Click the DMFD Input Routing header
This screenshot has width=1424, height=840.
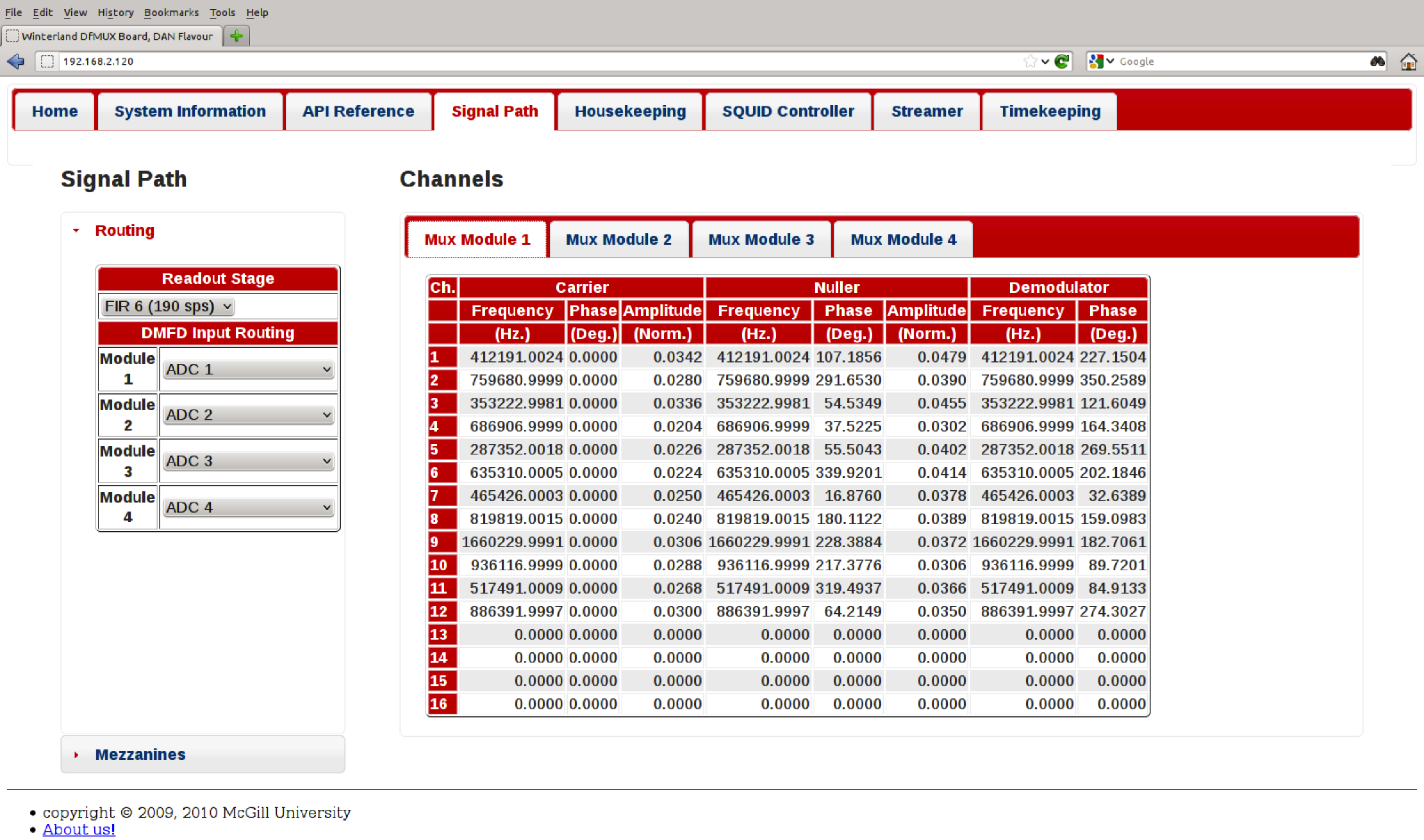[218, 333]
